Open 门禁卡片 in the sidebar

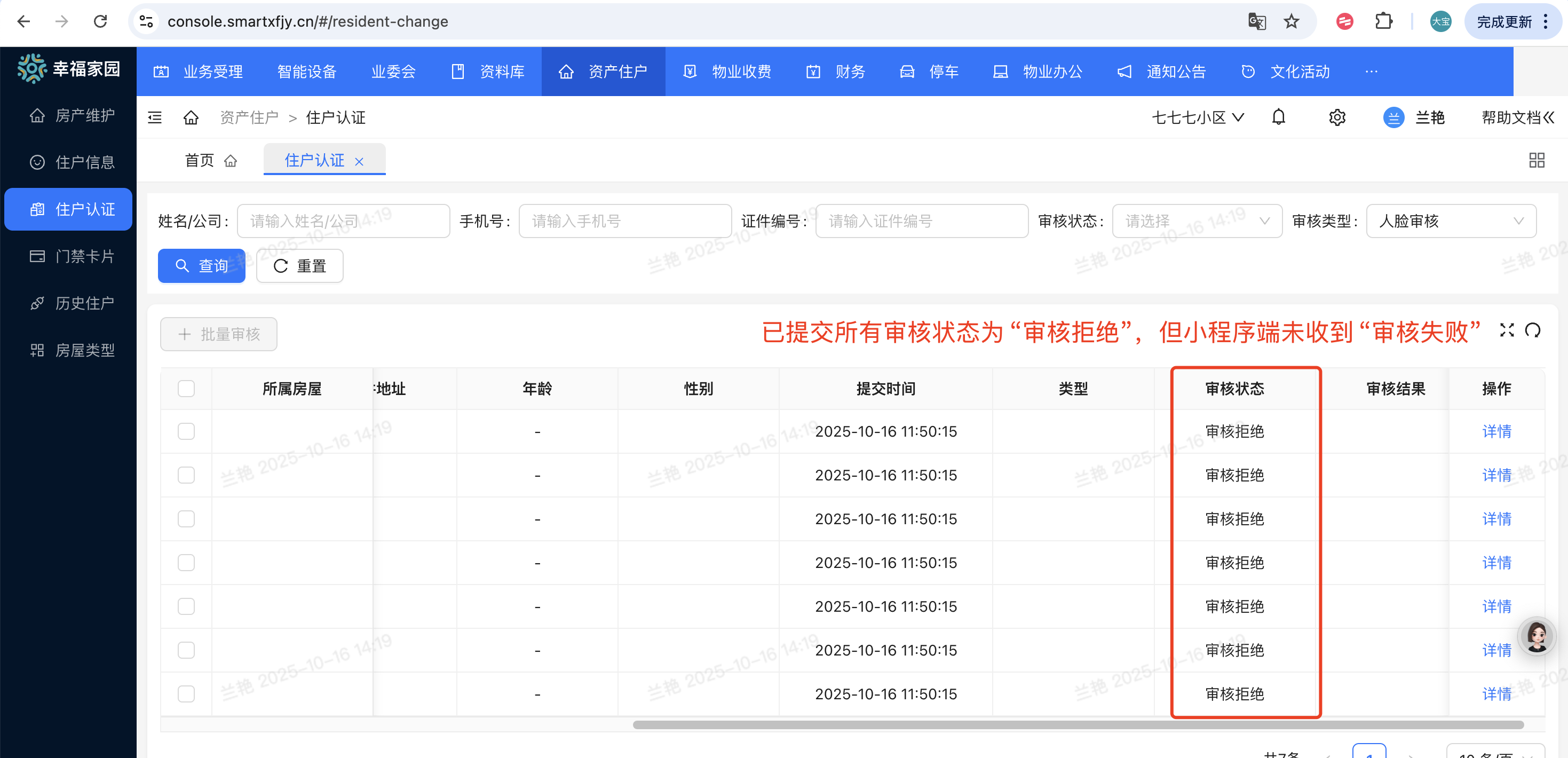(x=68, y=256)
